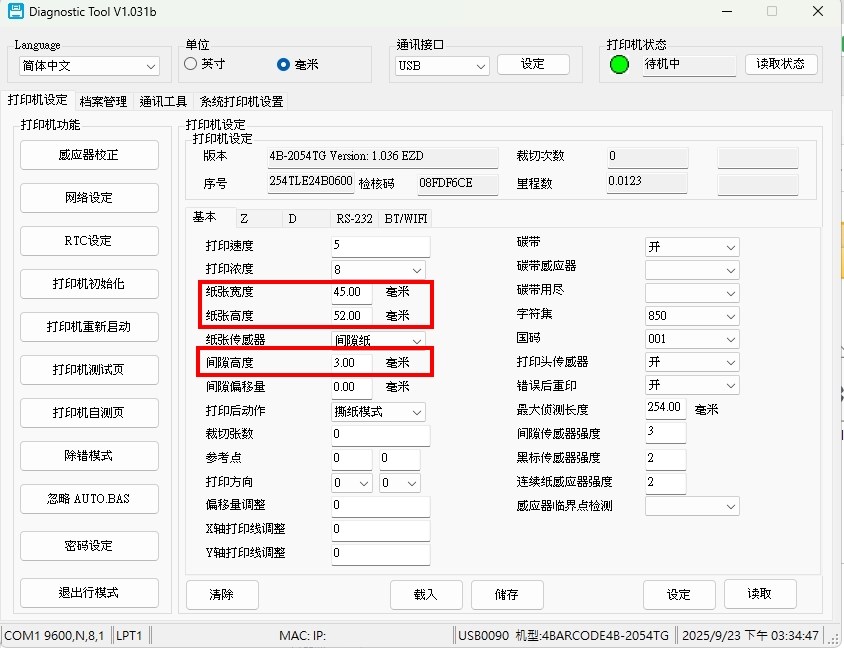Click the 感应器校正 button
This screenshot has width=844, height=648.
click(89, 155)
